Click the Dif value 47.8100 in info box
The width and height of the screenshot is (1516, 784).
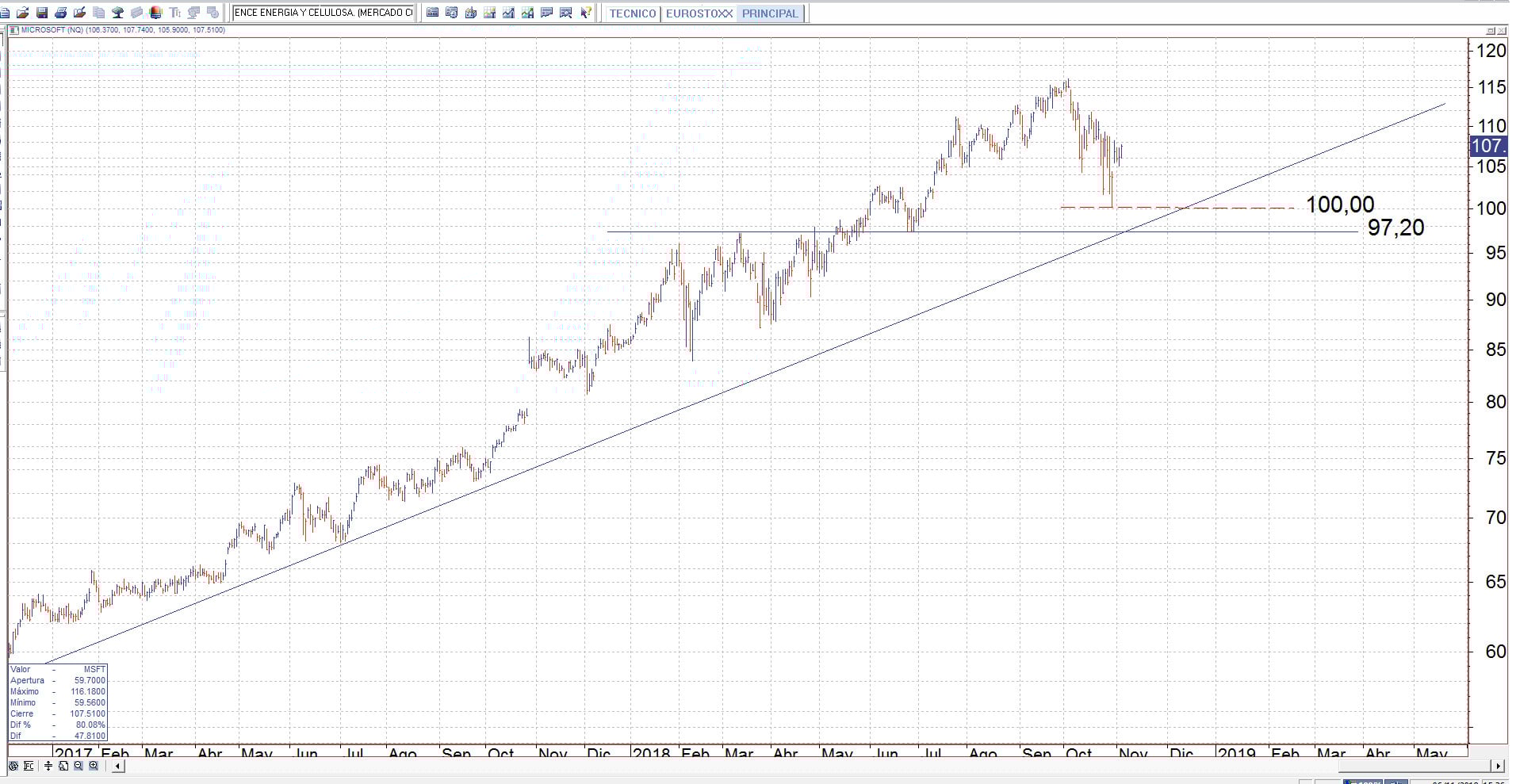90,736
